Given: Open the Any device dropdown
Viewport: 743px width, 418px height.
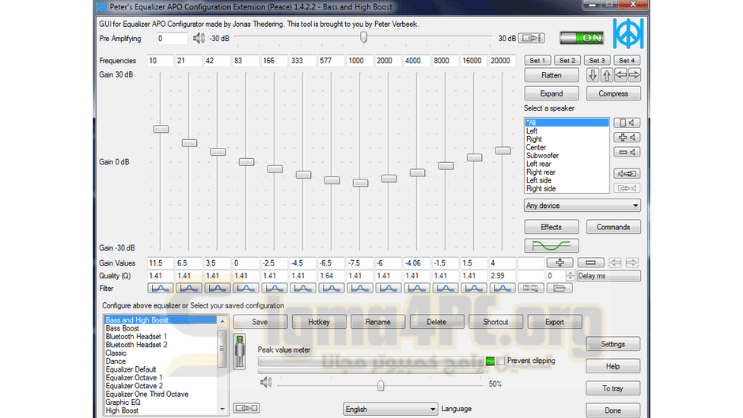Looking at the screenshot, I should (582, 205).
